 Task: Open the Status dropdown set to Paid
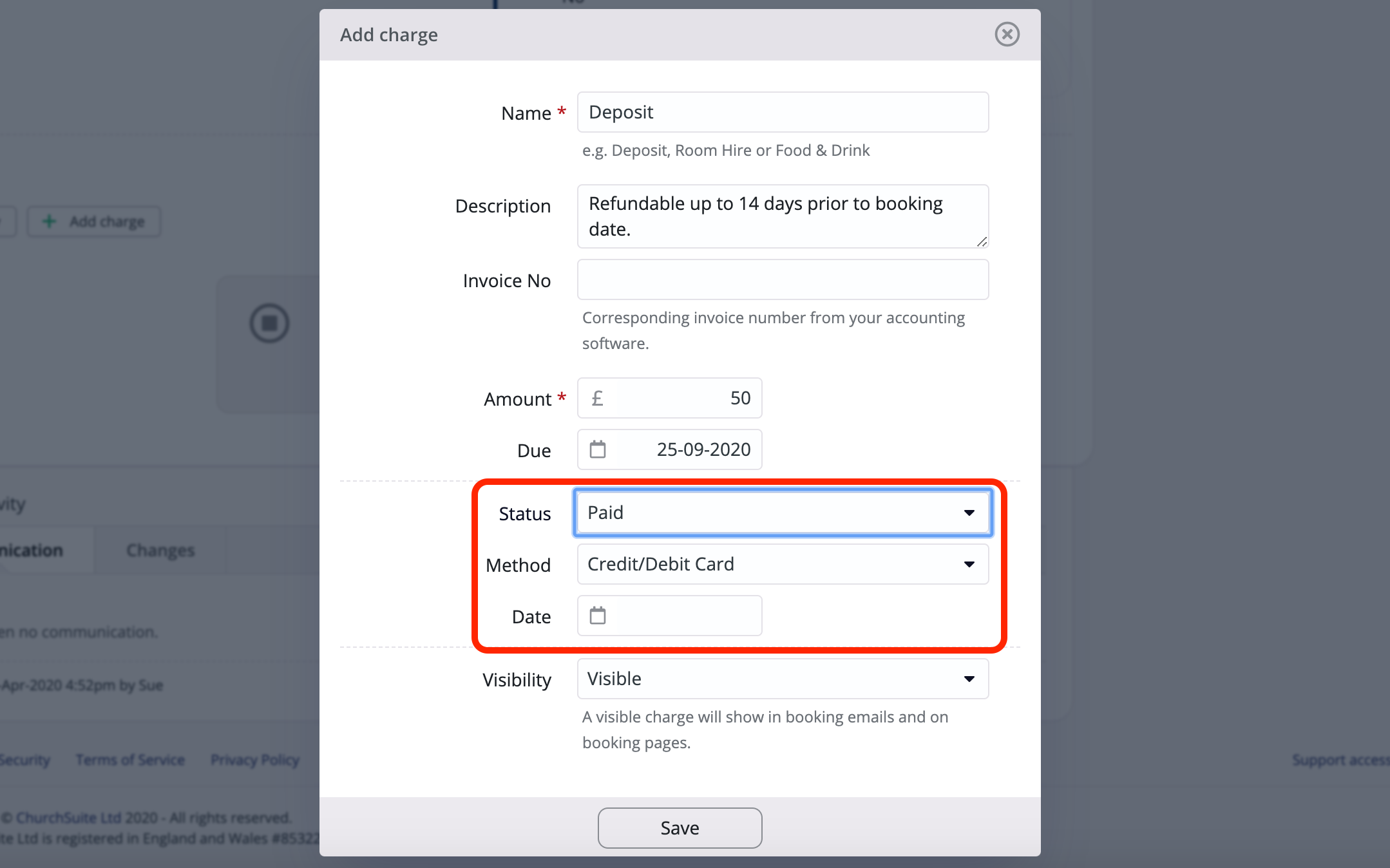click(783, 513)
